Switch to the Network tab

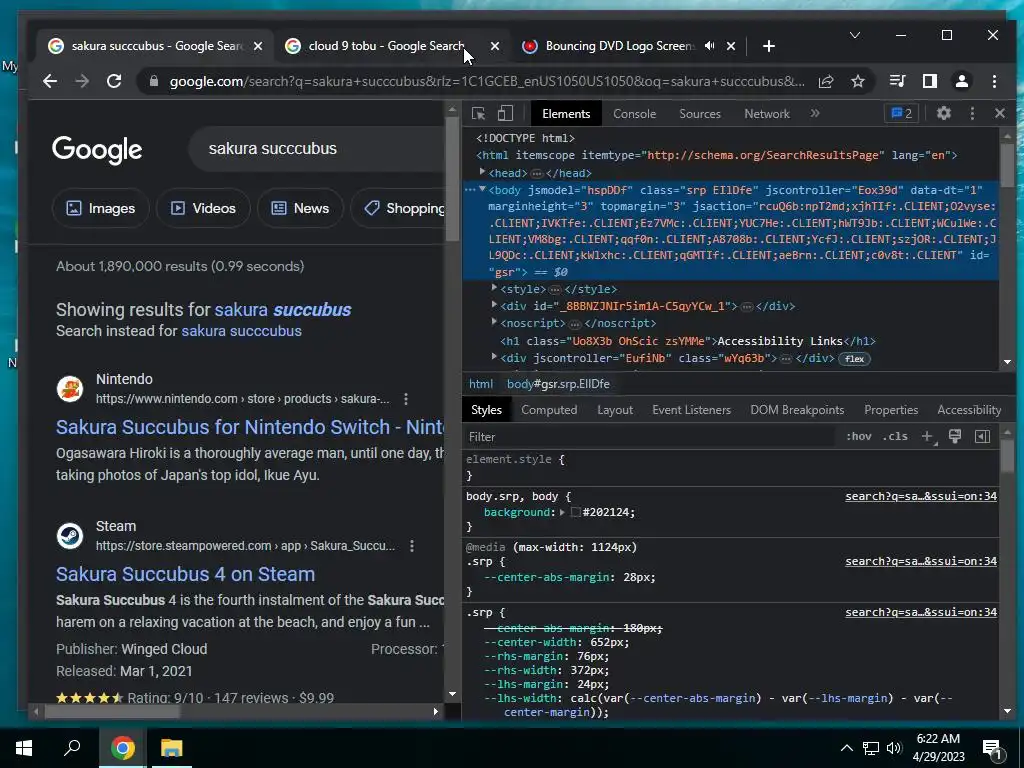pos(767,114)
